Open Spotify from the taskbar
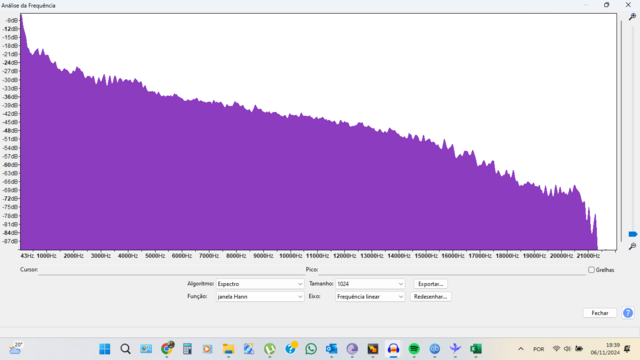Screen dimensions: 640x360 coord(414,349)
